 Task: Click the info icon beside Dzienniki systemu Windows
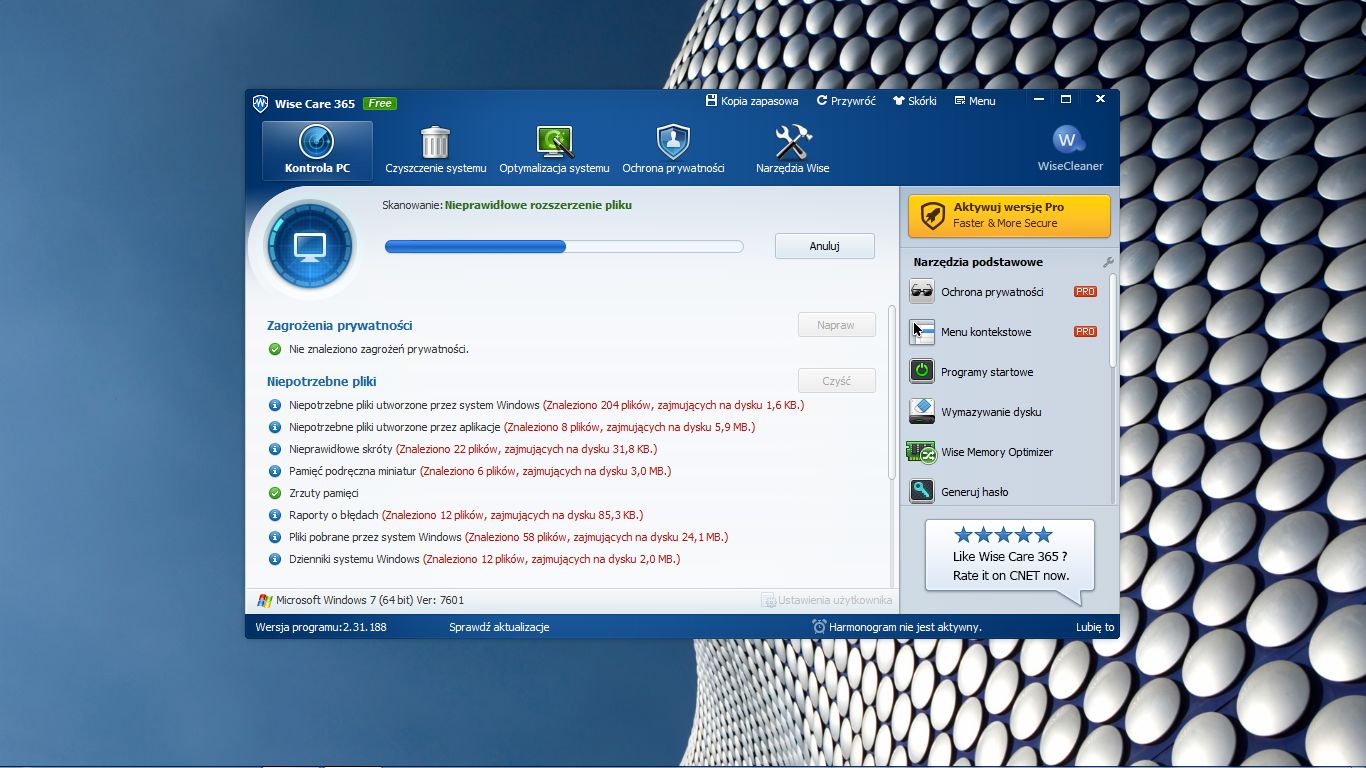pyautogui.click(x=275, y=559)
